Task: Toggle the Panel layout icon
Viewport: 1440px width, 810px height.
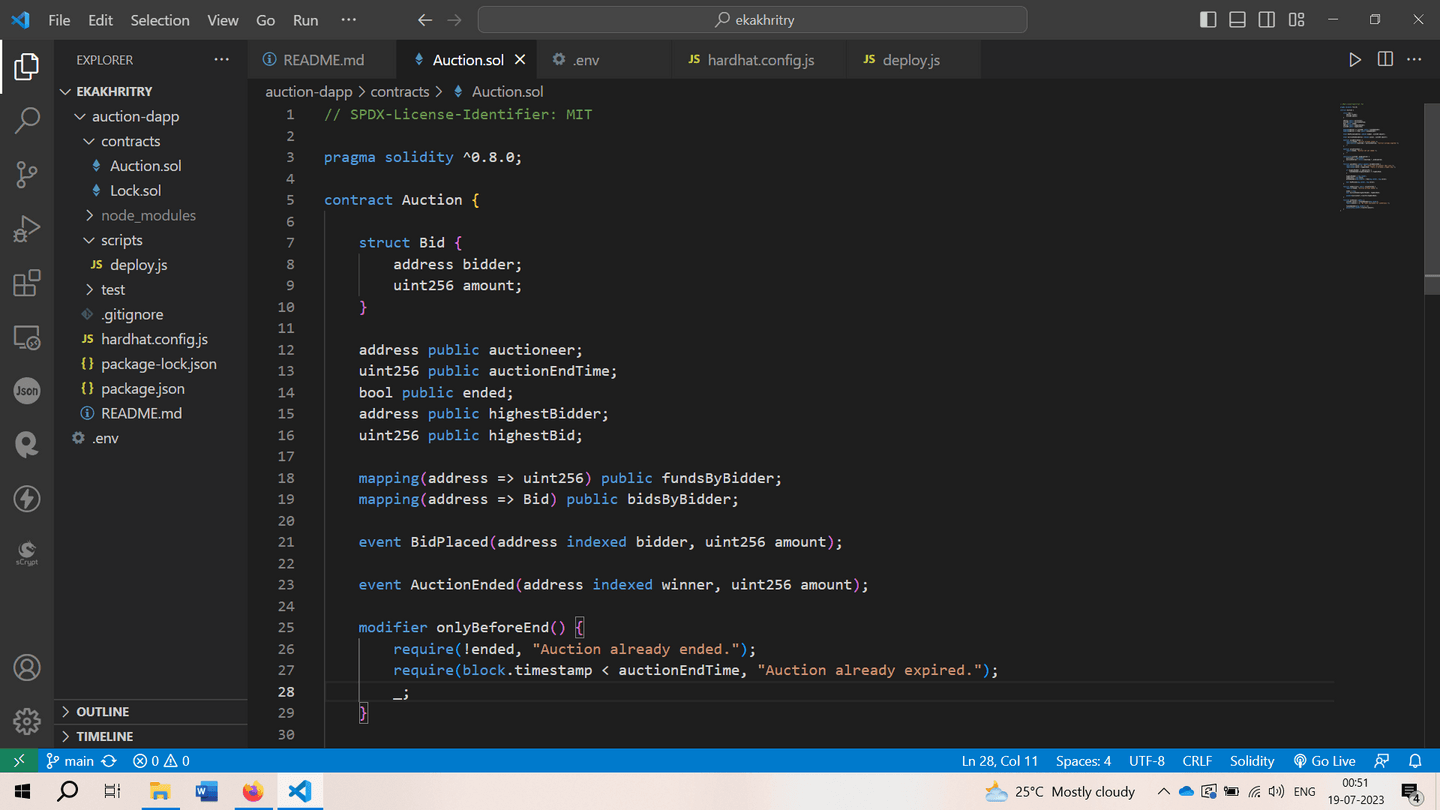Action: point(1238,20)
